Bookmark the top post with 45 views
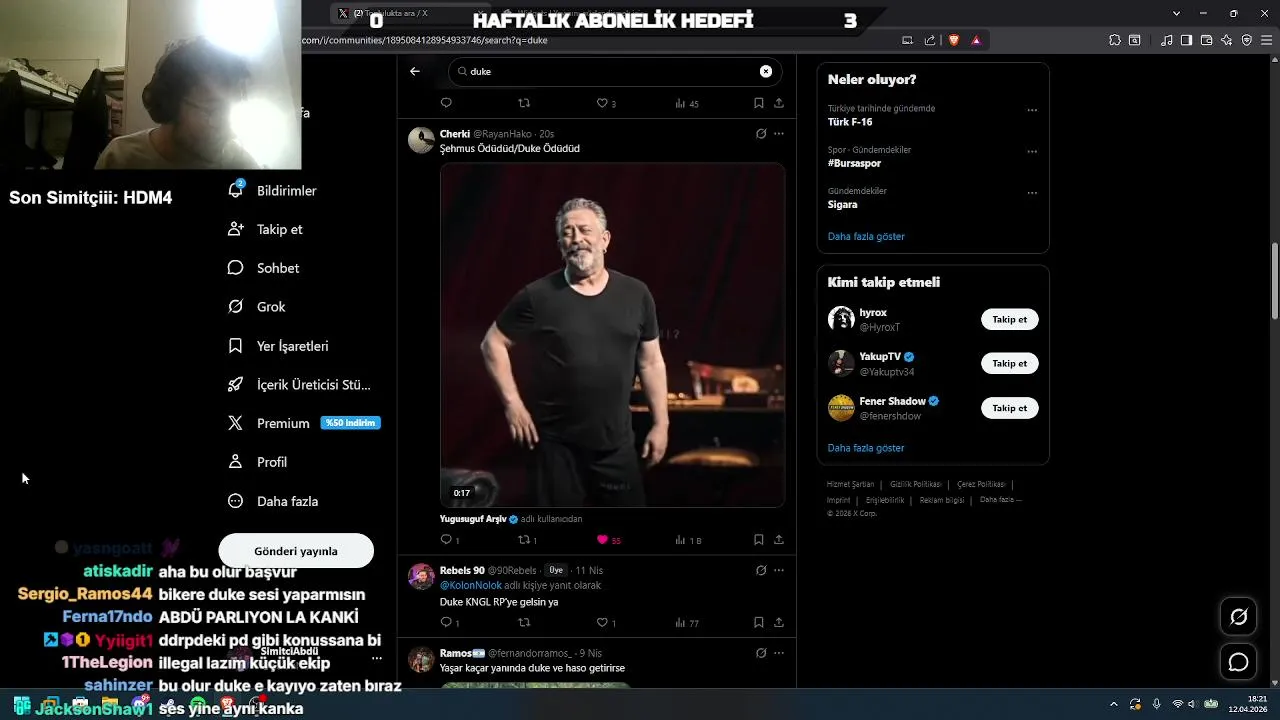The height and width of the screenshot is (720, 1280). (759, 103)
